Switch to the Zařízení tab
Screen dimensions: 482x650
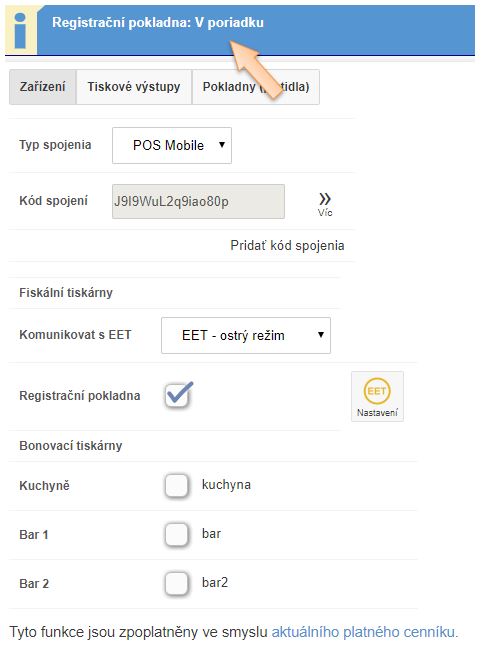[x=43, y=87]
